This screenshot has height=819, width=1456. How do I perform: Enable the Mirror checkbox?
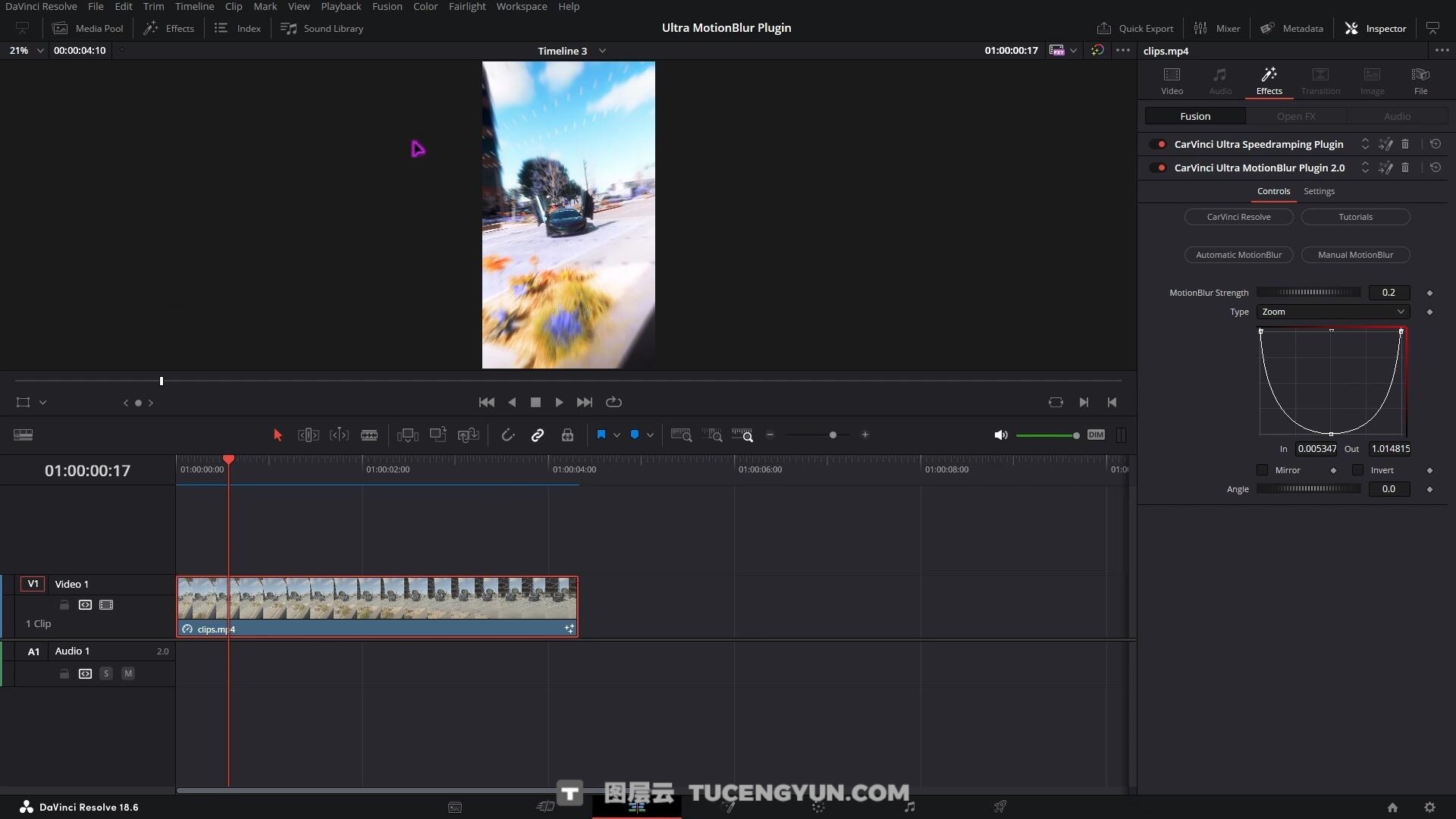tap(1263, 470)
